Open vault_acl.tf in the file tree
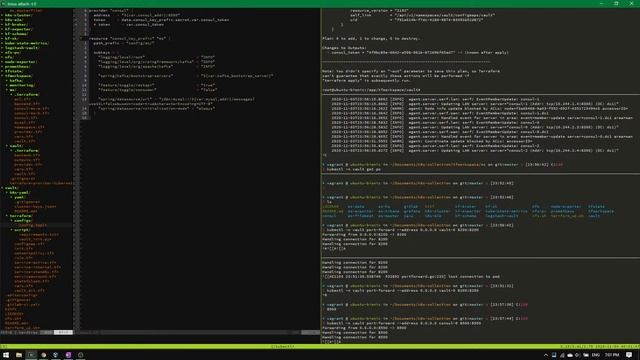 pyautogui.click(x=29, y=290)
